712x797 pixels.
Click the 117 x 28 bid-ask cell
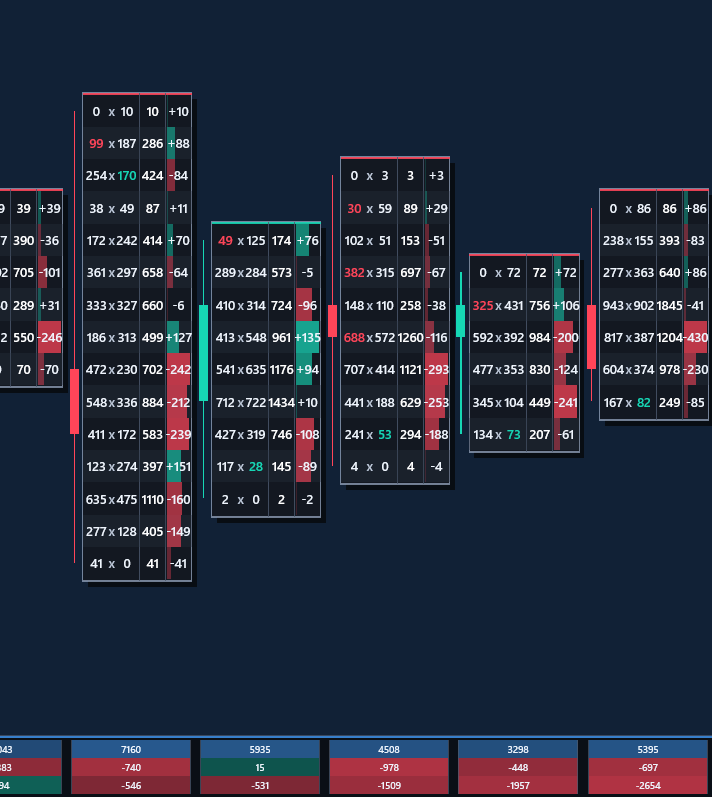(x=240, y=467)
